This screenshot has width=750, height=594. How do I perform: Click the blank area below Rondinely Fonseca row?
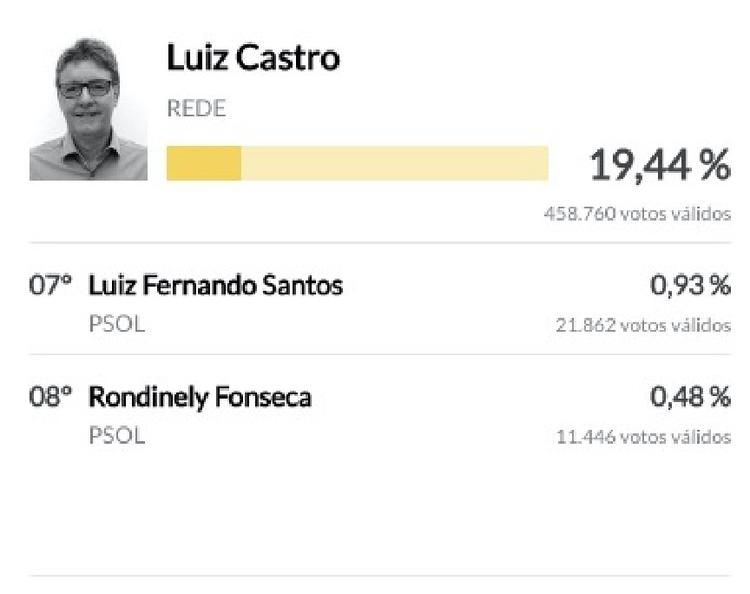380,510
